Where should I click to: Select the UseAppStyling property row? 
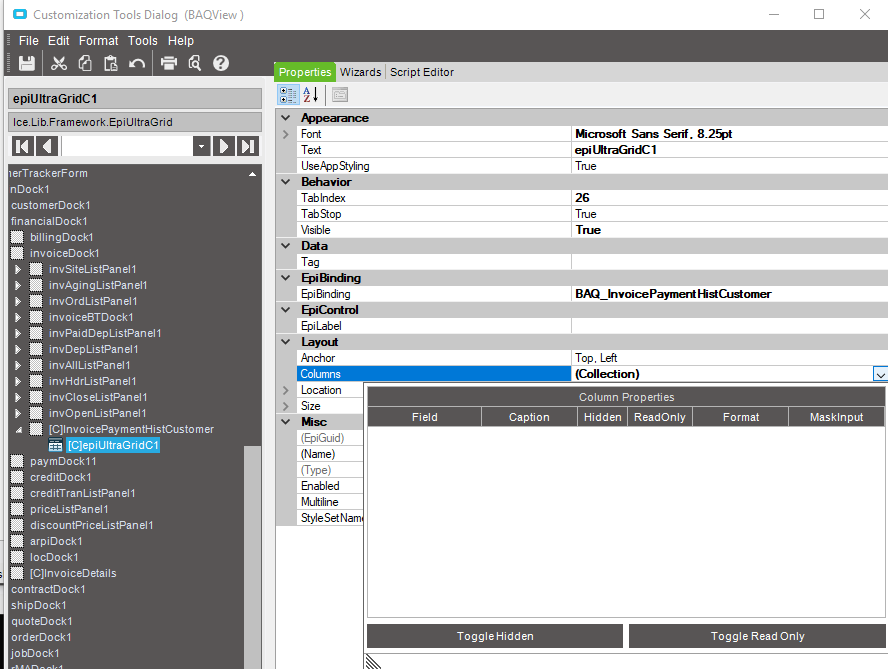(x=592, y=166)
